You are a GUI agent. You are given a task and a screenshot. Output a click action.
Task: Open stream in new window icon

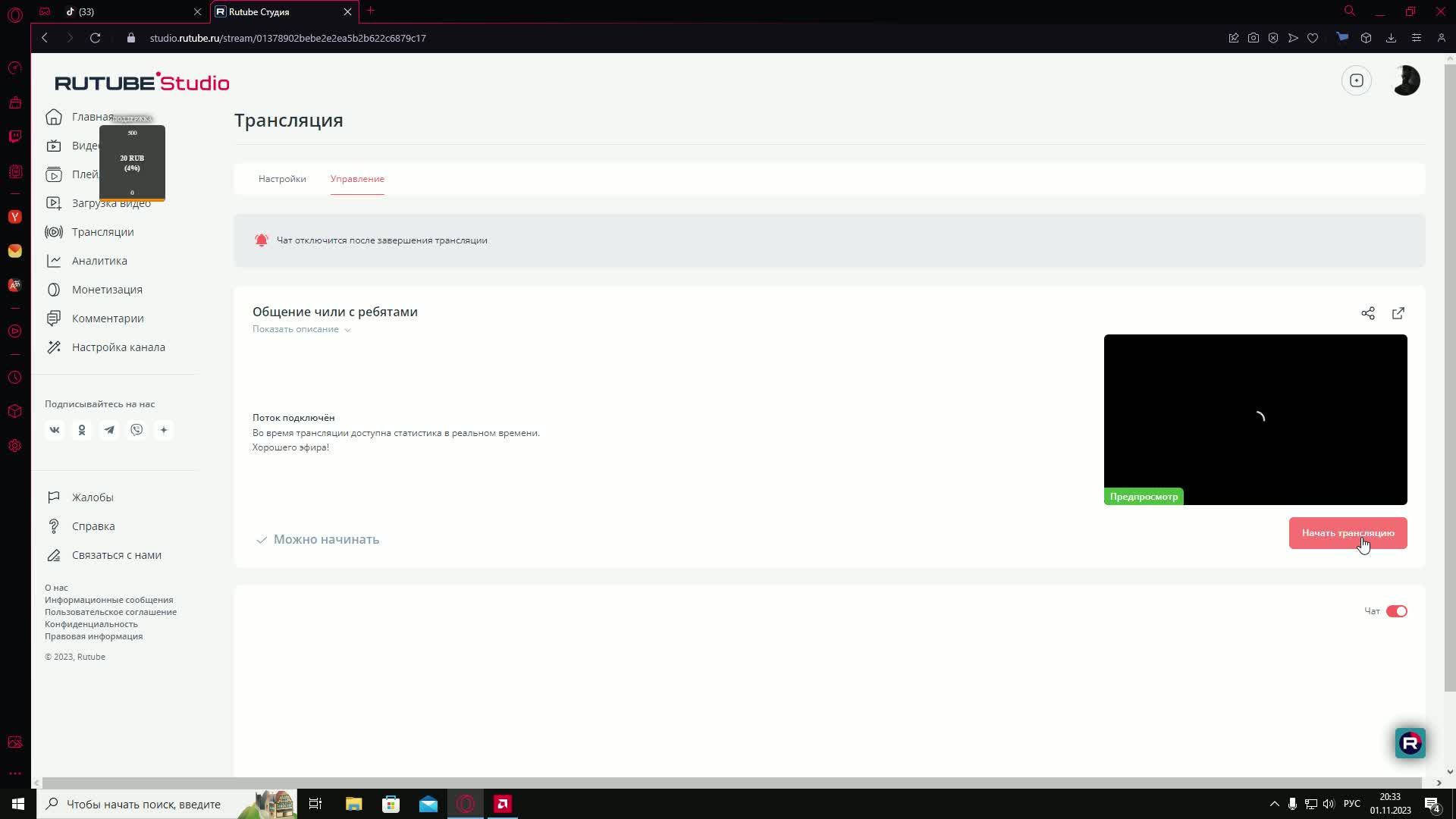pos(1398,313)
